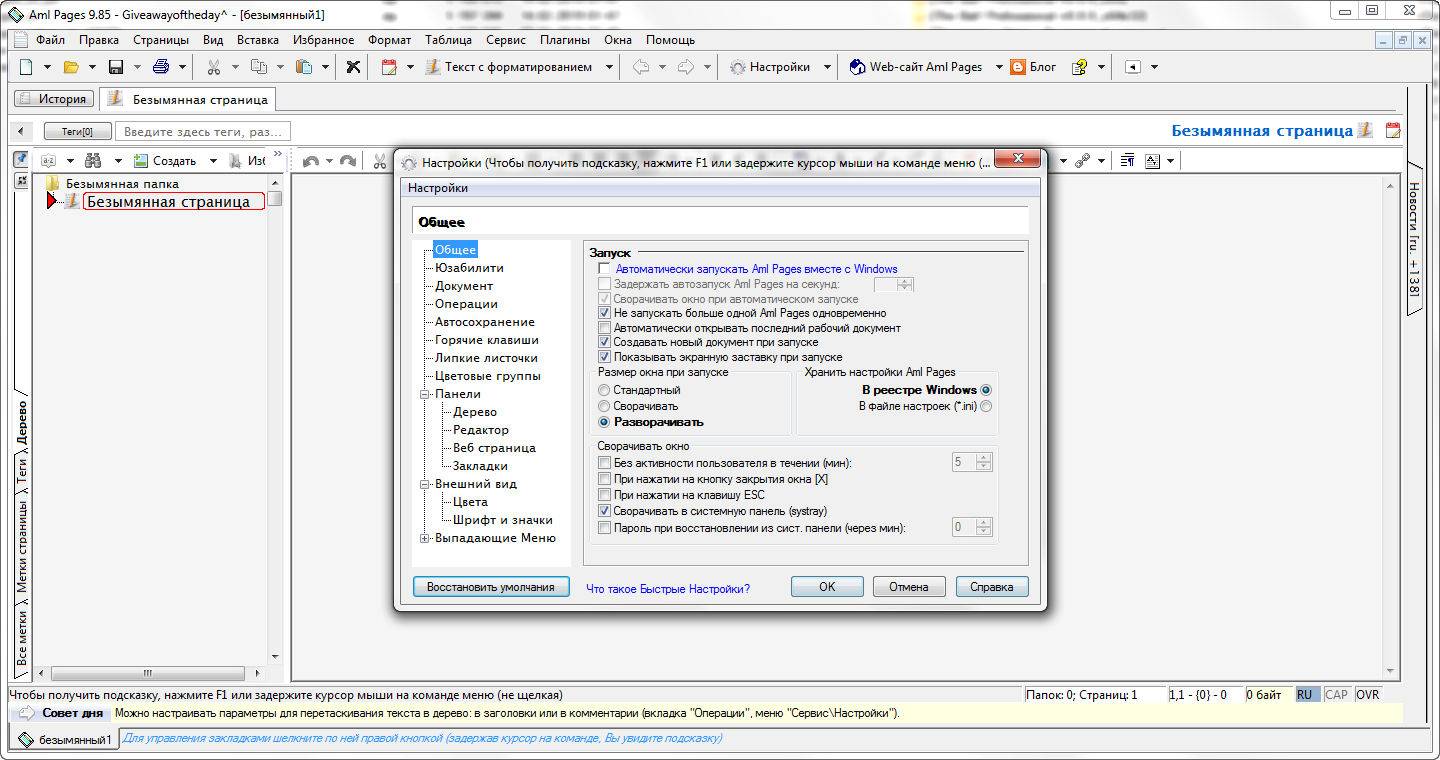Viewport: 1440px width, 760px height.
Task: Click the binoculars search icon in tree panel
Action: [93, 160]
